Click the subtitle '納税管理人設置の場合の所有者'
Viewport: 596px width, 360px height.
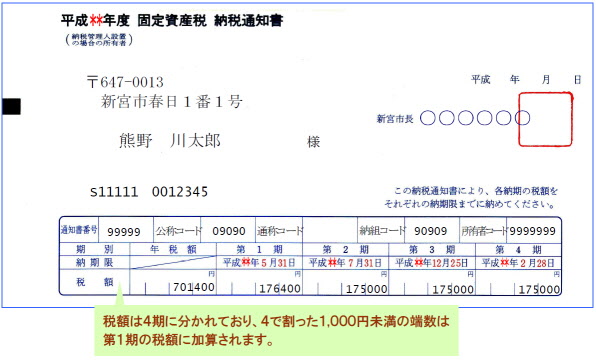(99, 40)
